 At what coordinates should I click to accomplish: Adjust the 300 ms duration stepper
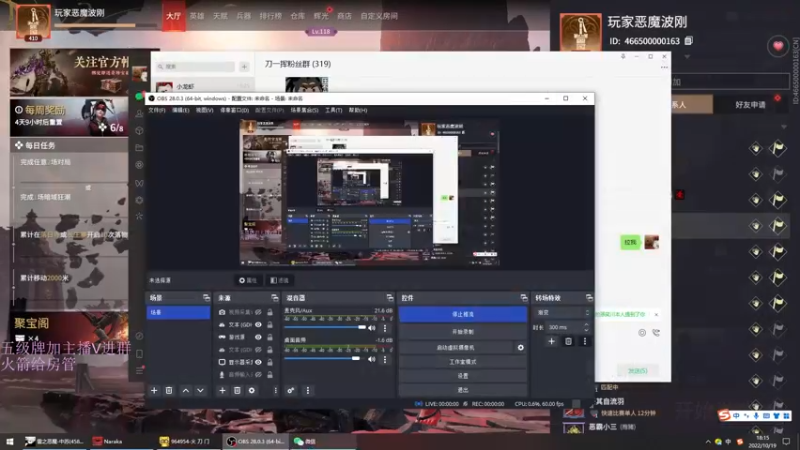[586, 327]
